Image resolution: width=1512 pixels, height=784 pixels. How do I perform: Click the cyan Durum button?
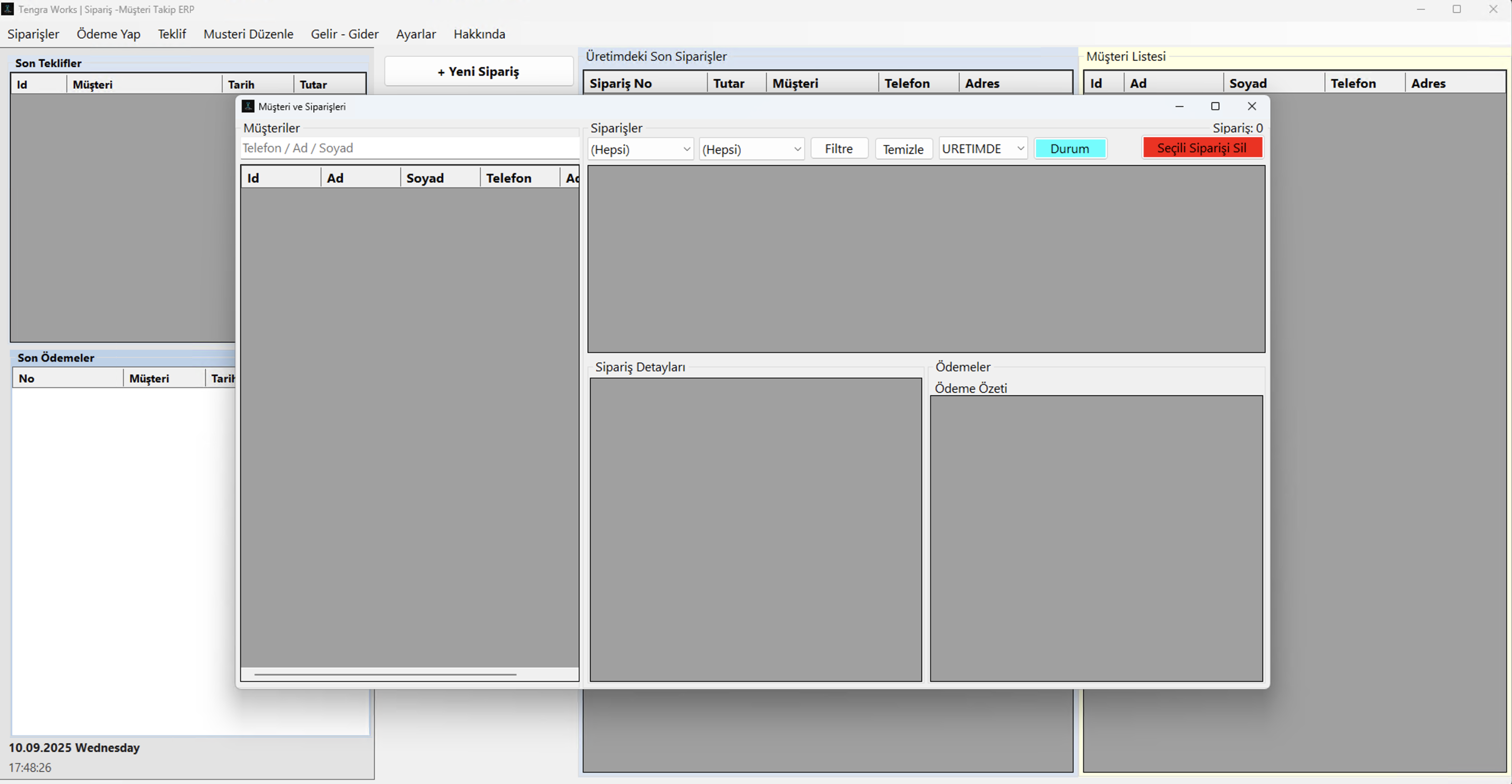click(x=1069, y=148)
